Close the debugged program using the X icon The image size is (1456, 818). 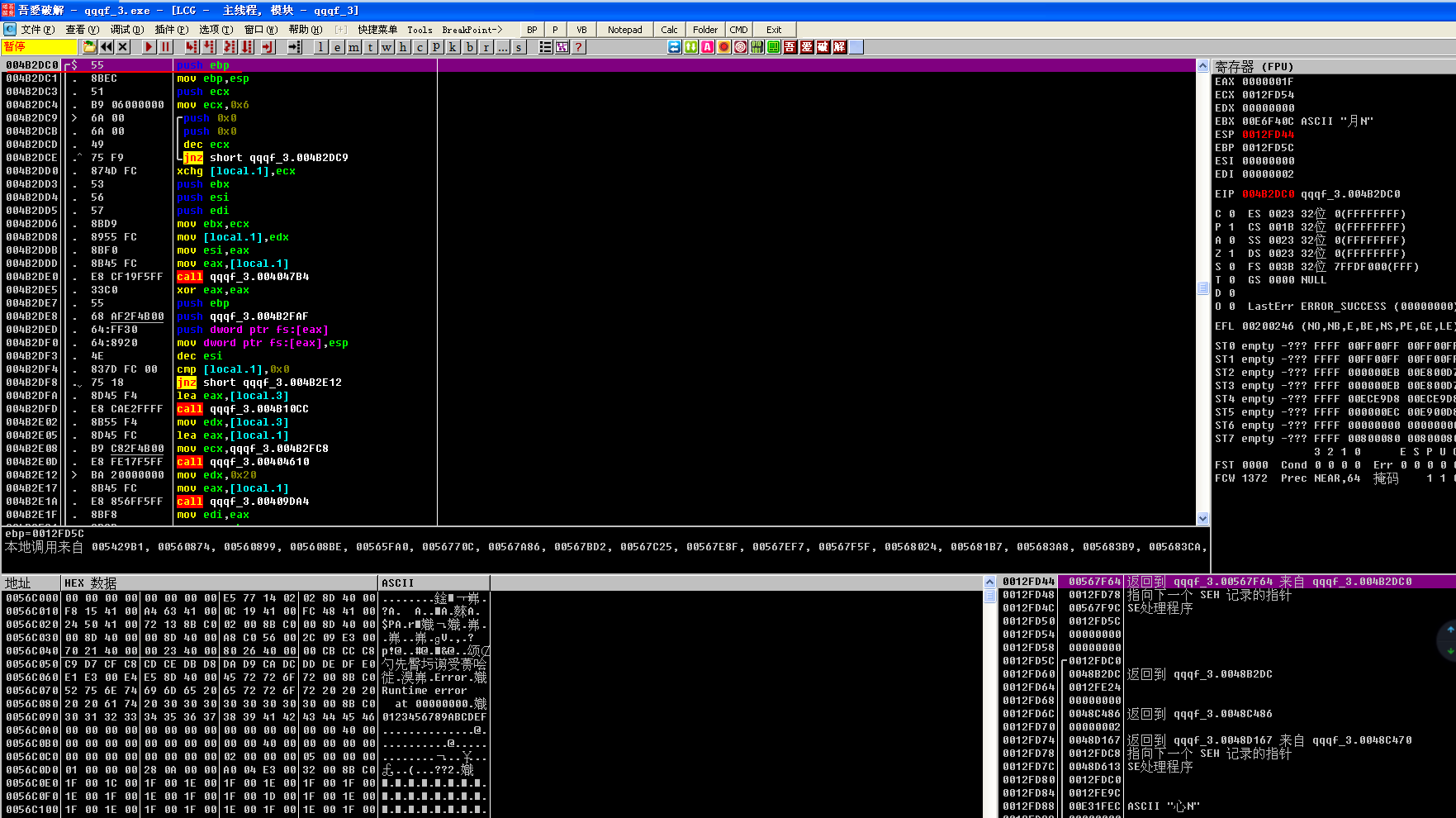[123, 47]
